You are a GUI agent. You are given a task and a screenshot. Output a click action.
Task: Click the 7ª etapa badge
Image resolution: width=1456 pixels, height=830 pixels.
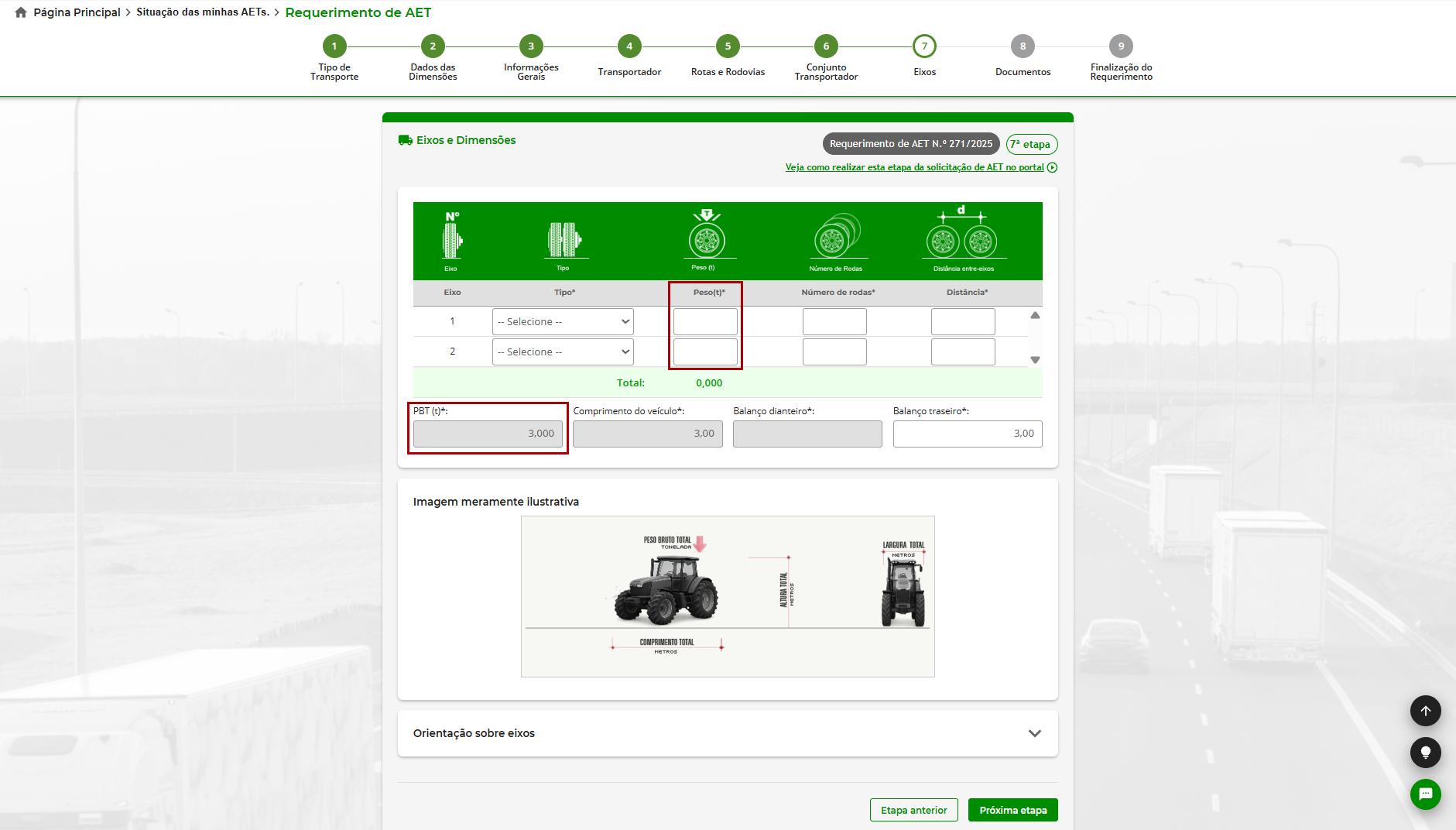[x=1031, y=144]
